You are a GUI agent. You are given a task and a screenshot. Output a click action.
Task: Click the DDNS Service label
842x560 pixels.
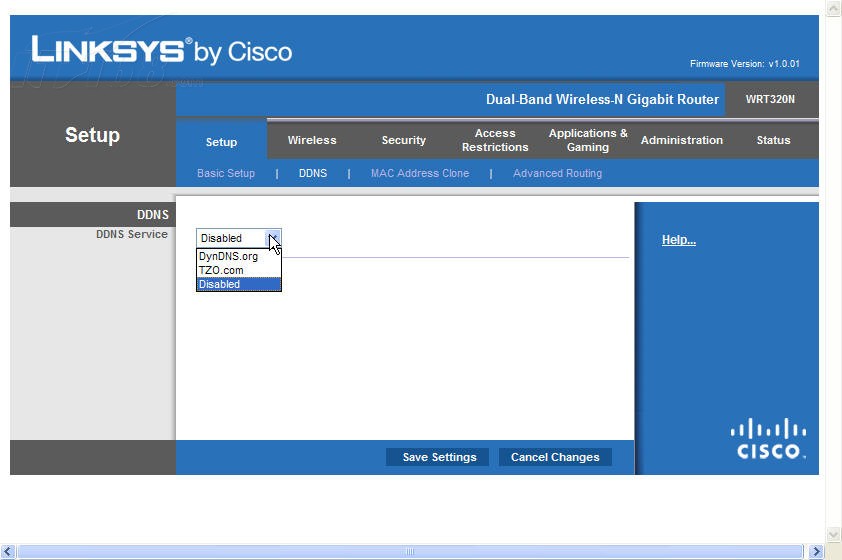click(x=132, y=234)
